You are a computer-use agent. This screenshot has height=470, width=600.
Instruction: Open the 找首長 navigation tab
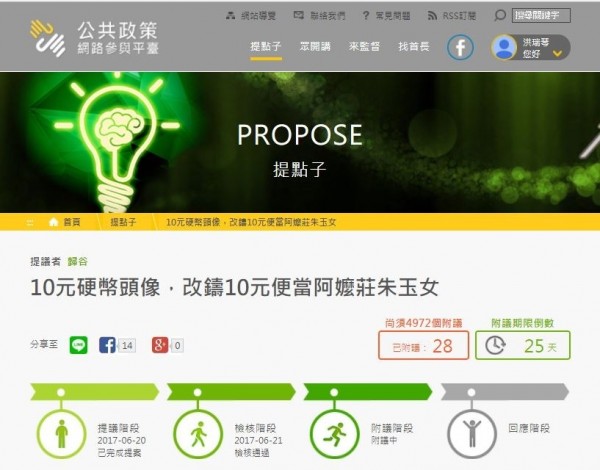tap(414, 47)
